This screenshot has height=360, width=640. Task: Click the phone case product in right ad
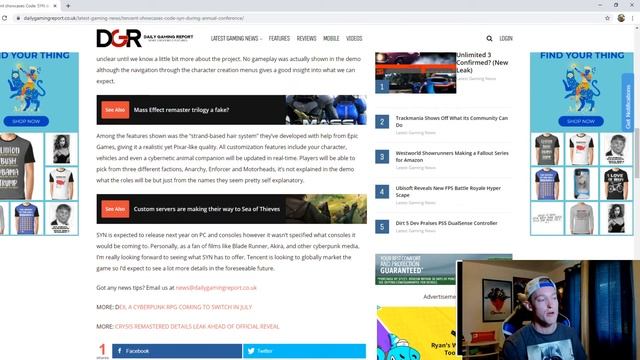coord(581,184)
